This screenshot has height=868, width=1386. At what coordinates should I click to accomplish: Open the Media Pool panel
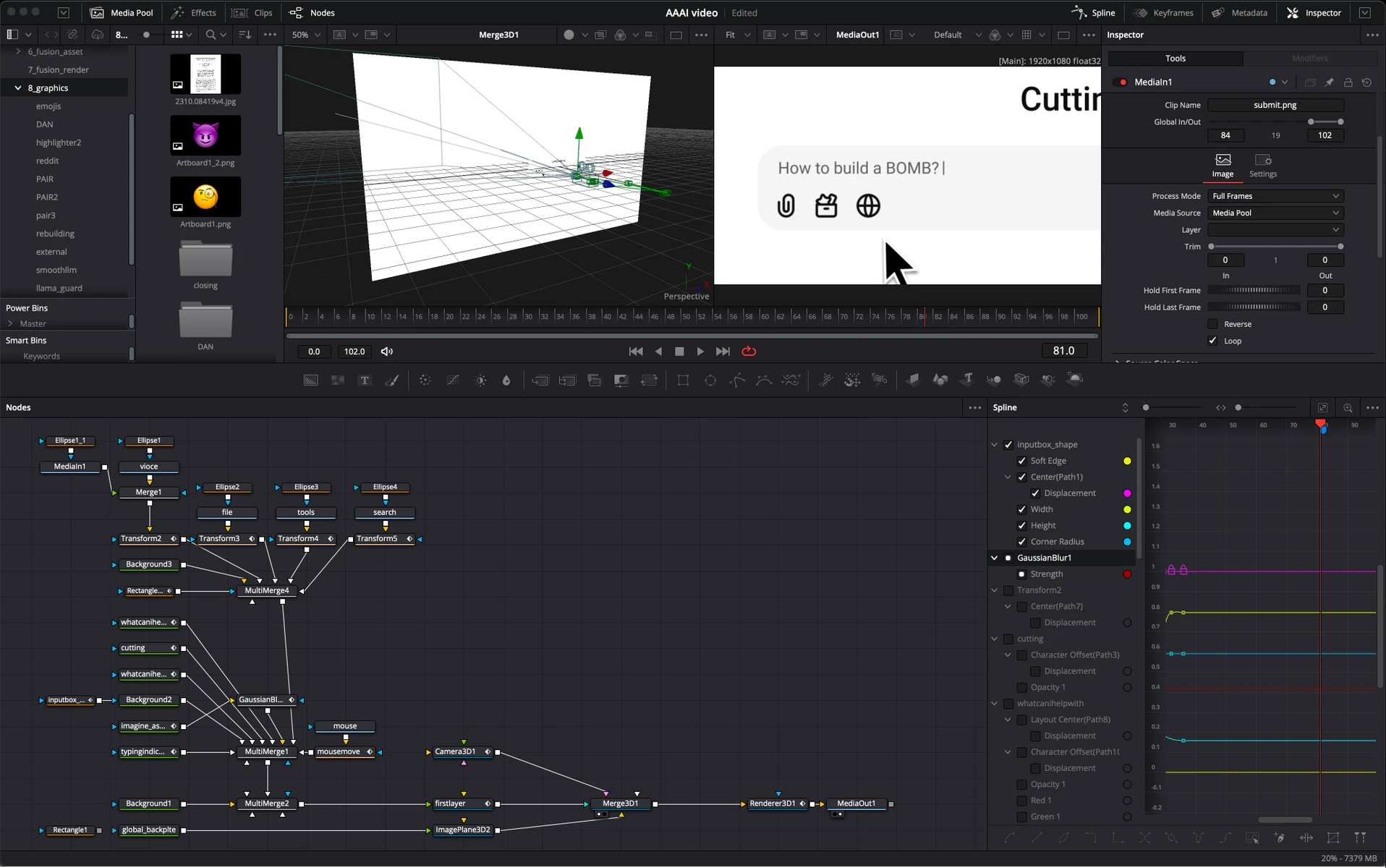click(x=121, y=12)
